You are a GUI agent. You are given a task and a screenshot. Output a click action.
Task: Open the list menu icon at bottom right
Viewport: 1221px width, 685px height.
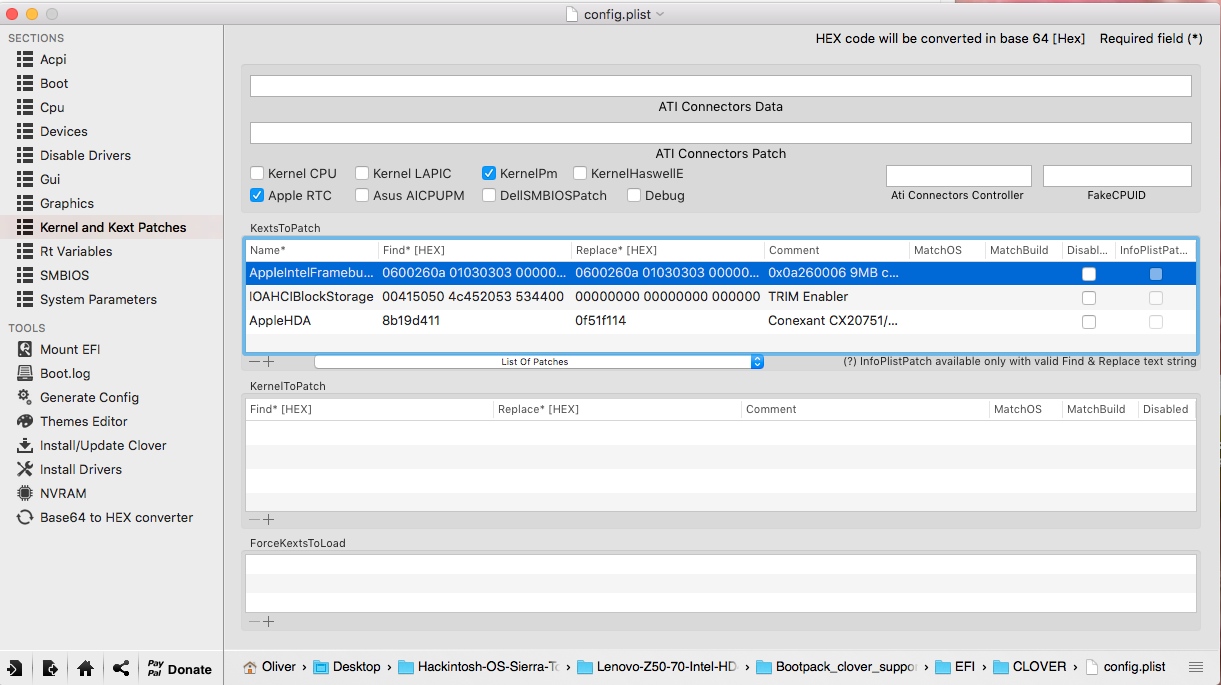point(1196,667)
